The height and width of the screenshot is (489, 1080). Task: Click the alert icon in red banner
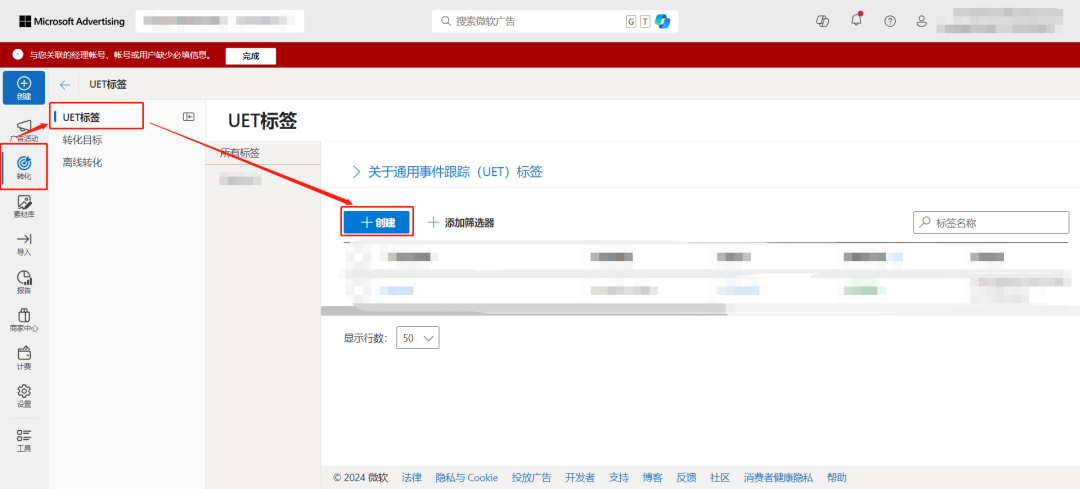[x=17, y=54]
